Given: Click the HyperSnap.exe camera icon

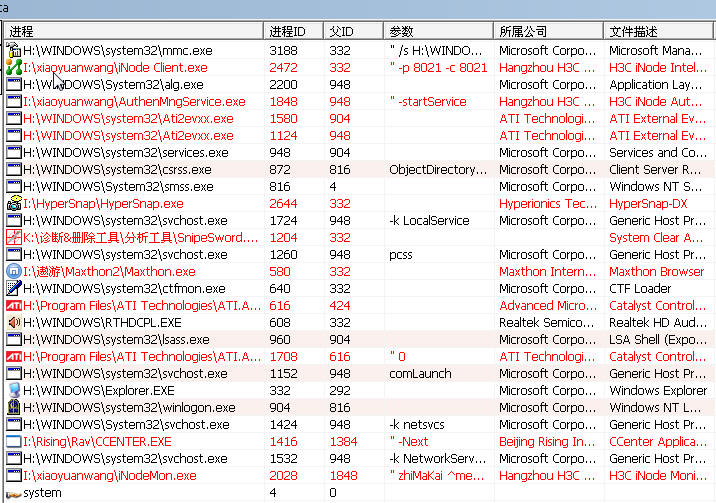Looking at the screenshot, I should point(14,204).
